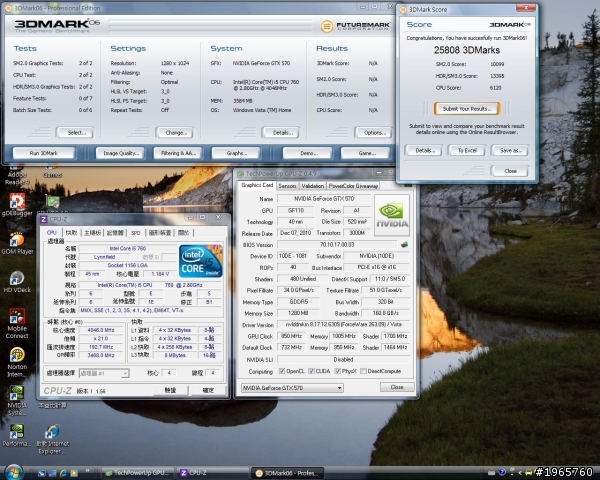Open the Adobe Reader 9 desktop shortcut

(16, 176)
